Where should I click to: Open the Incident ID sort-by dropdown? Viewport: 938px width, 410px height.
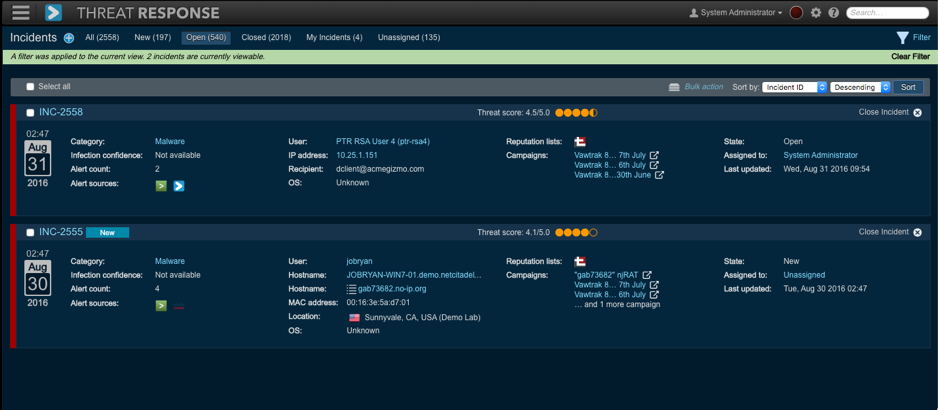(795, 87)
